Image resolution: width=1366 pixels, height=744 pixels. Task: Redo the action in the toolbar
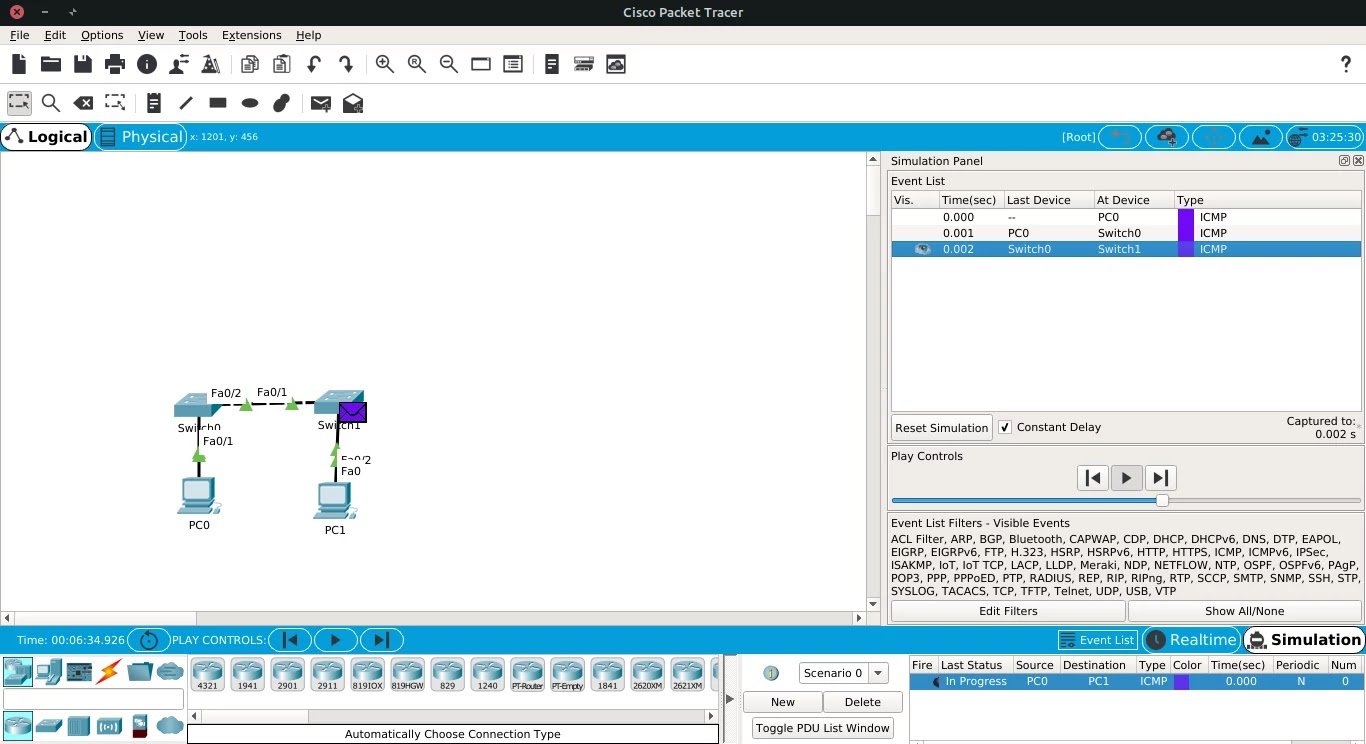click(346, 64)
